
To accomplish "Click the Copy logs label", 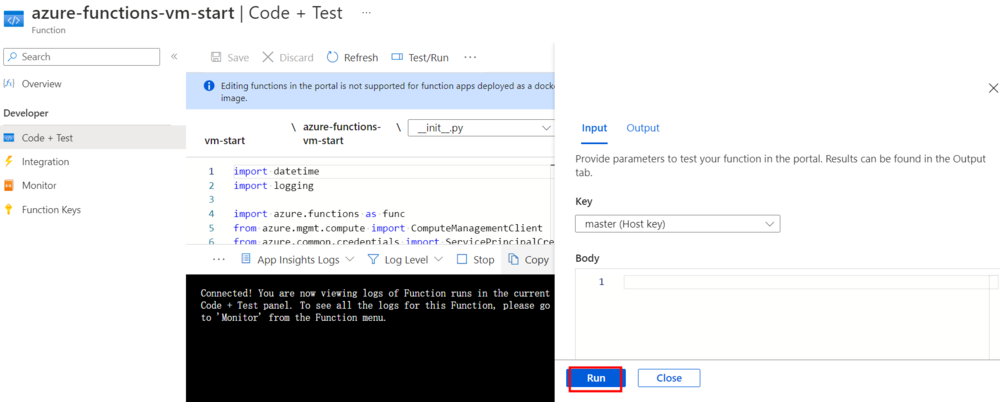I will [x=536, y=260].
